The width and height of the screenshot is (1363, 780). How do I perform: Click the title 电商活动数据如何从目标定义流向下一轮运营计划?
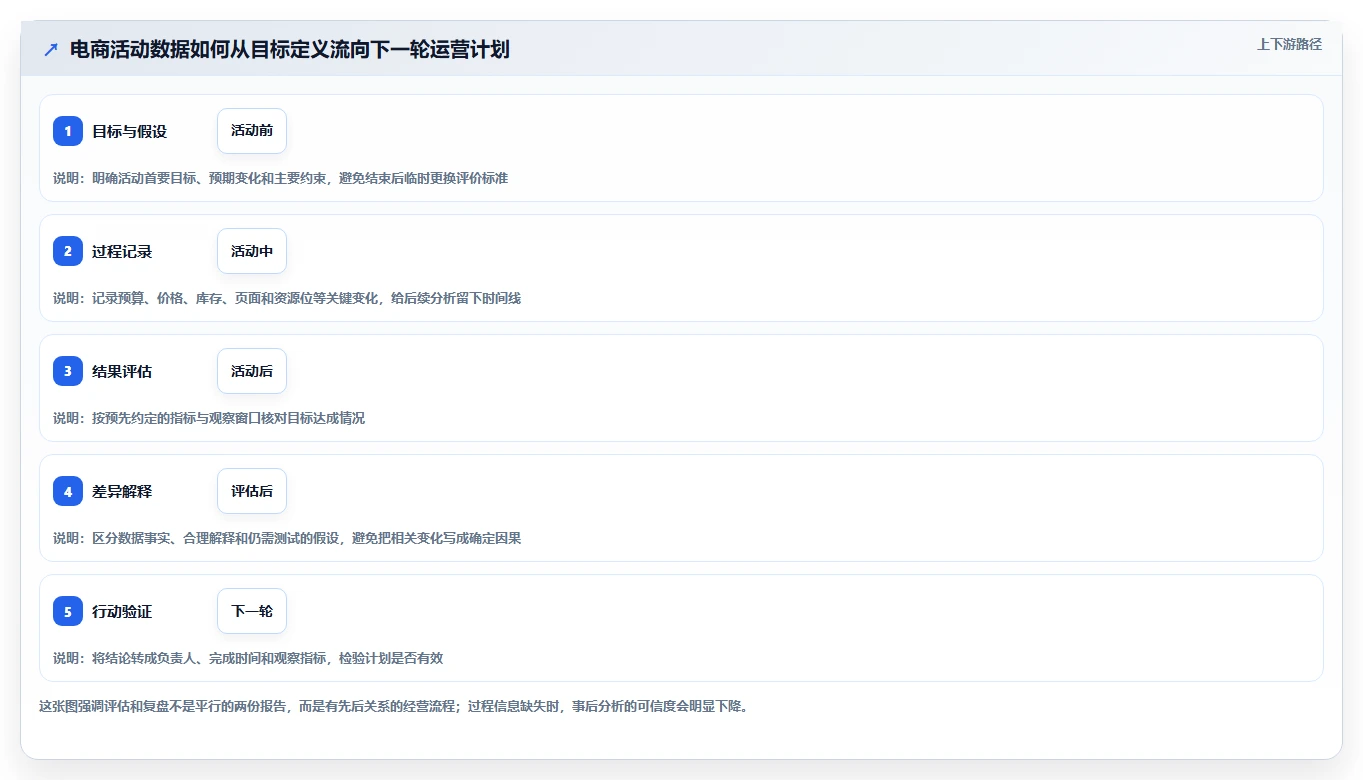tap(290, 50)
